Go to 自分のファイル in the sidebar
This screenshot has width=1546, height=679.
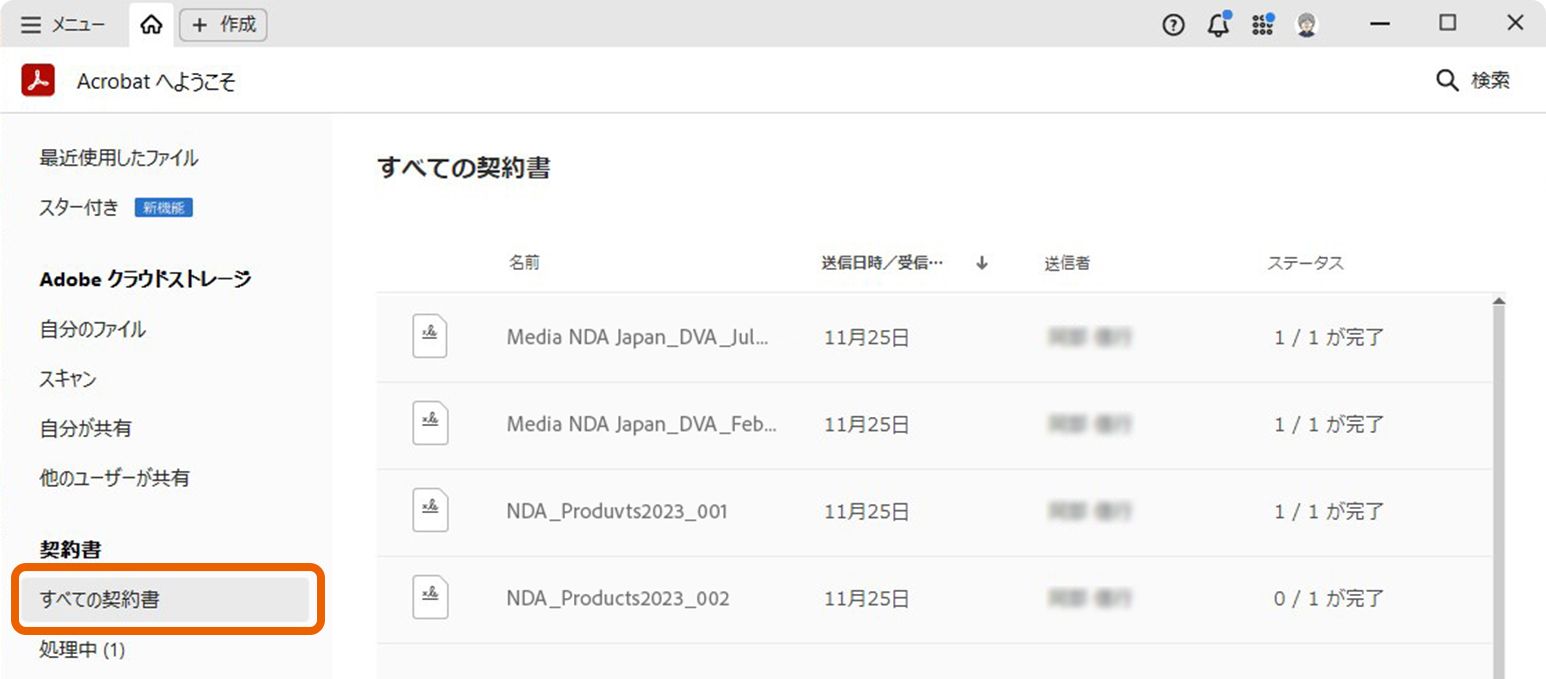[x=92, y=329]
